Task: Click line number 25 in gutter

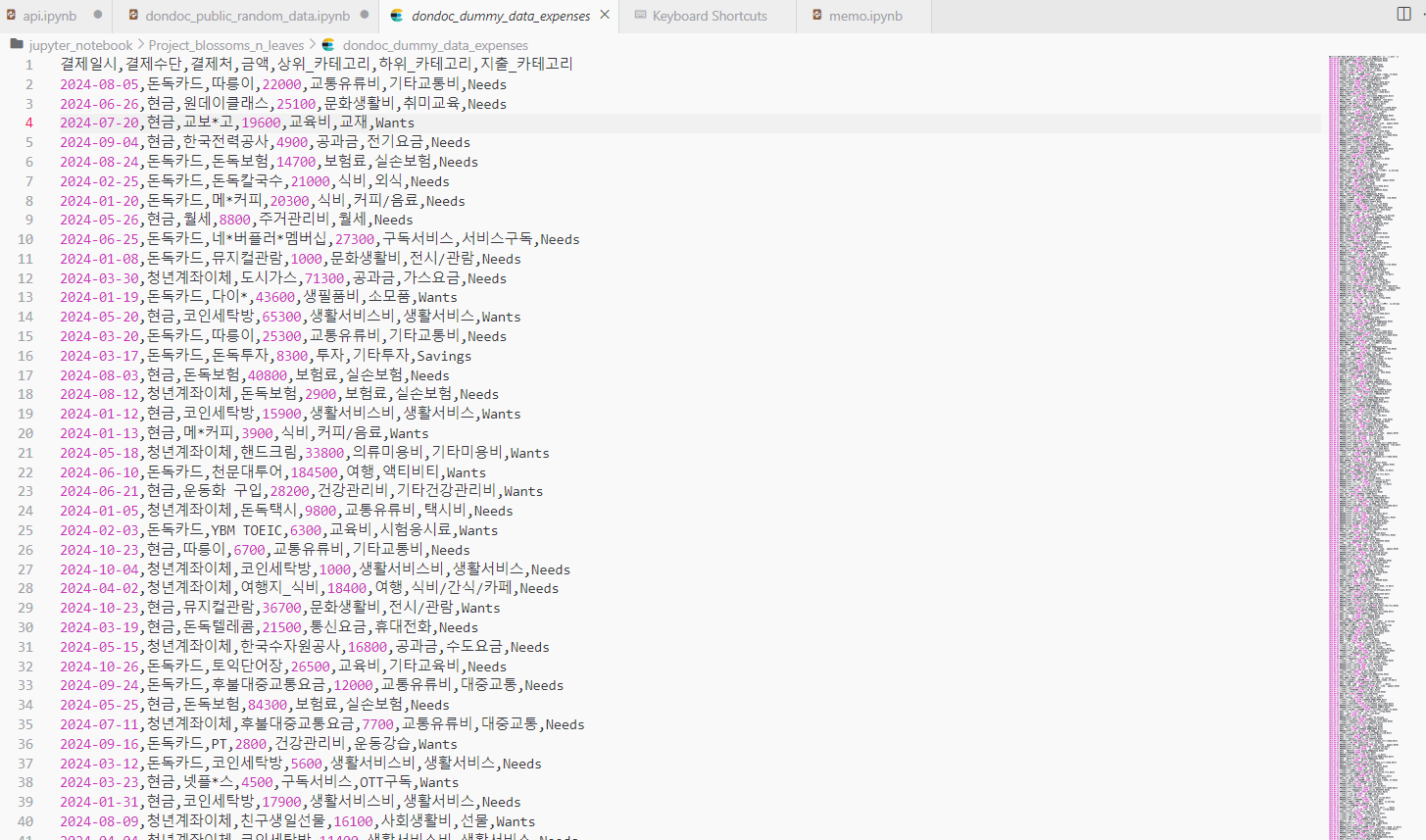Action: pyautogui.click(x=25, y=530)
